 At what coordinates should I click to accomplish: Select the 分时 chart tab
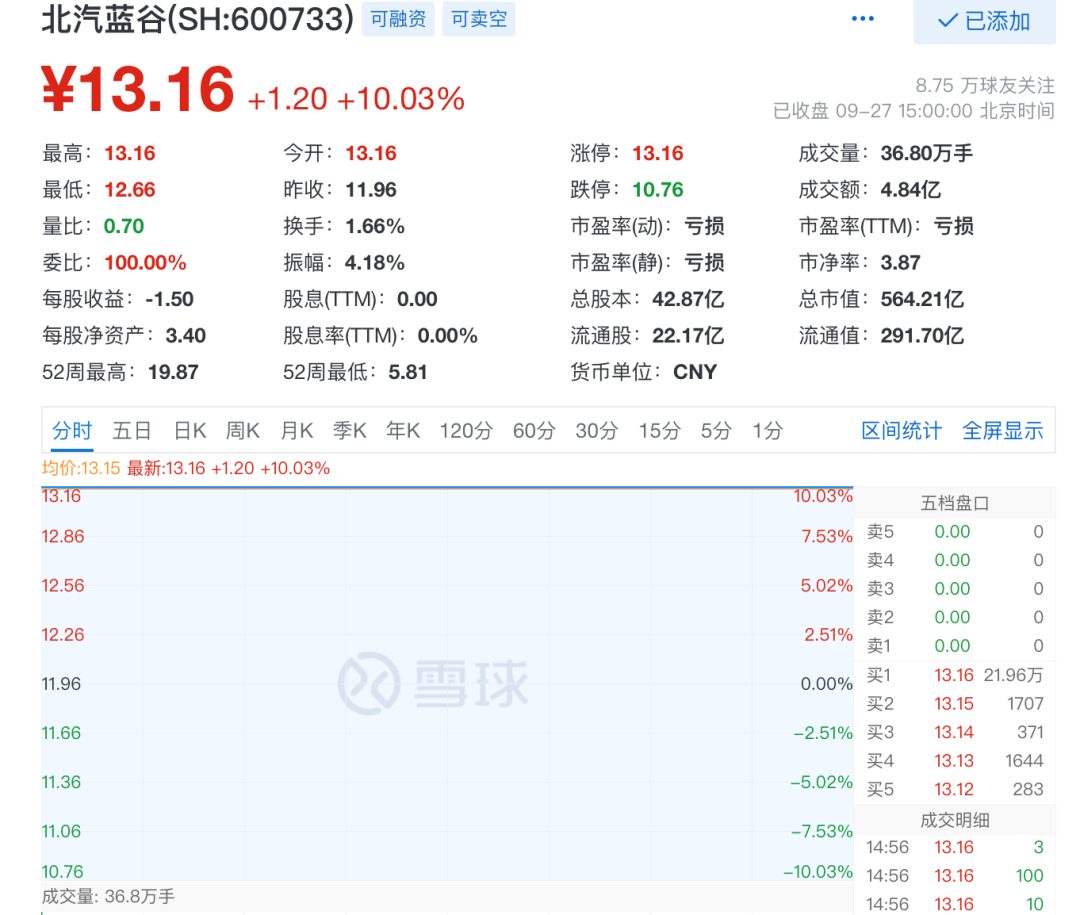pos(72,431)
